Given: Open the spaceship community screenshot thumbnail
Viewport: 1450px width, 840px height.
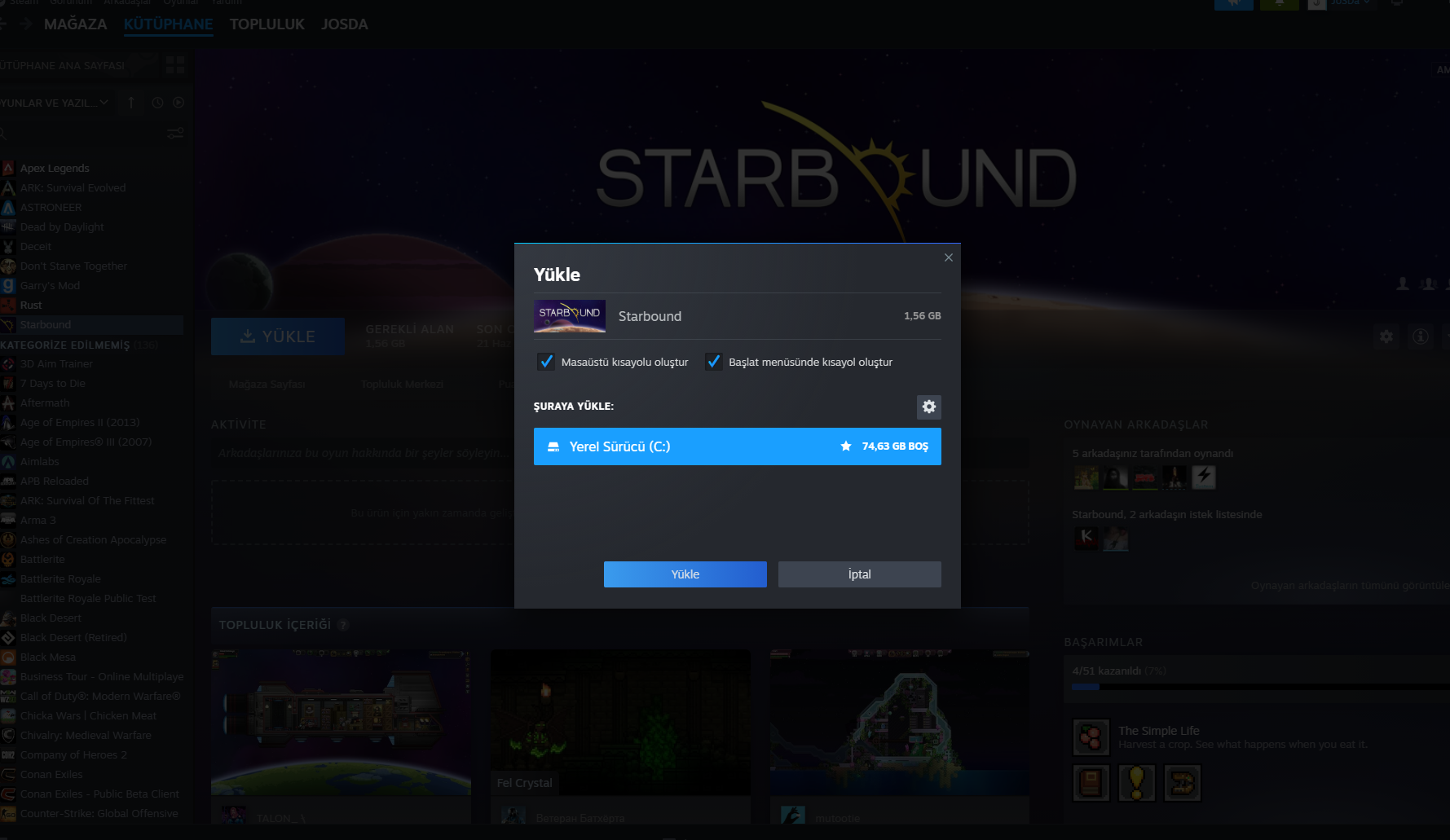Looking at the screenshot, I should coord(341,722).
